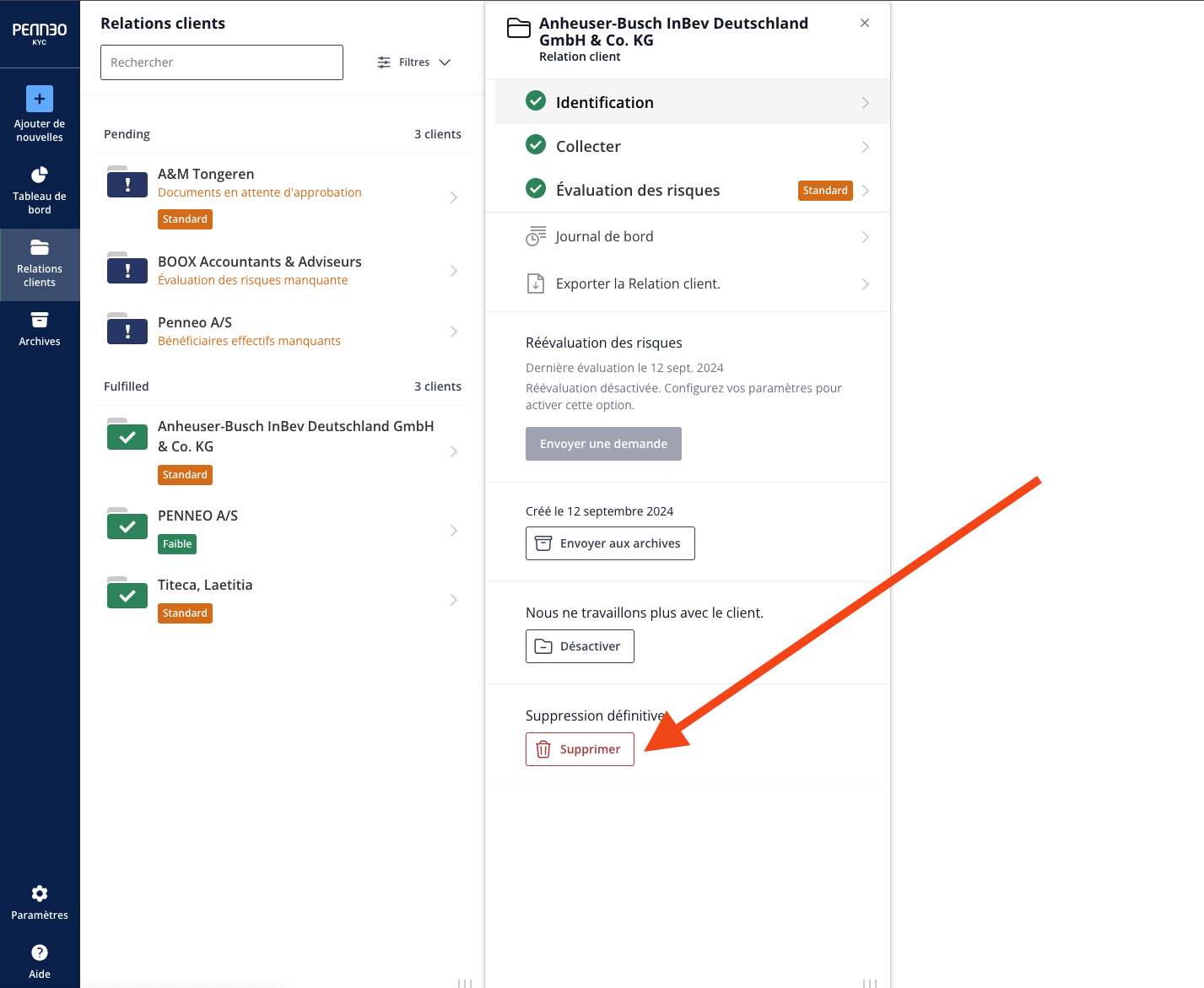The height and width of the screenshot is (988, 1204).
Task: Click trash icon in Supprimer button
Action: [543, 749]
